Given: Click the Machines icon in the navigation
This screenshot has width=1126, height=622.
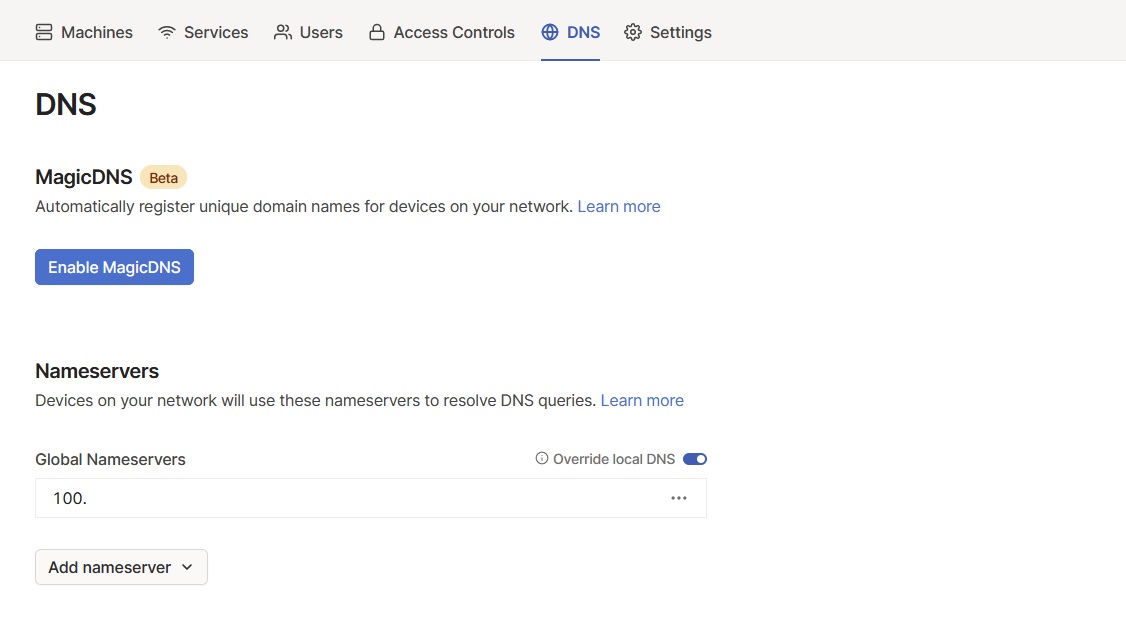Looking at the screenshot, I should point(43,31).
